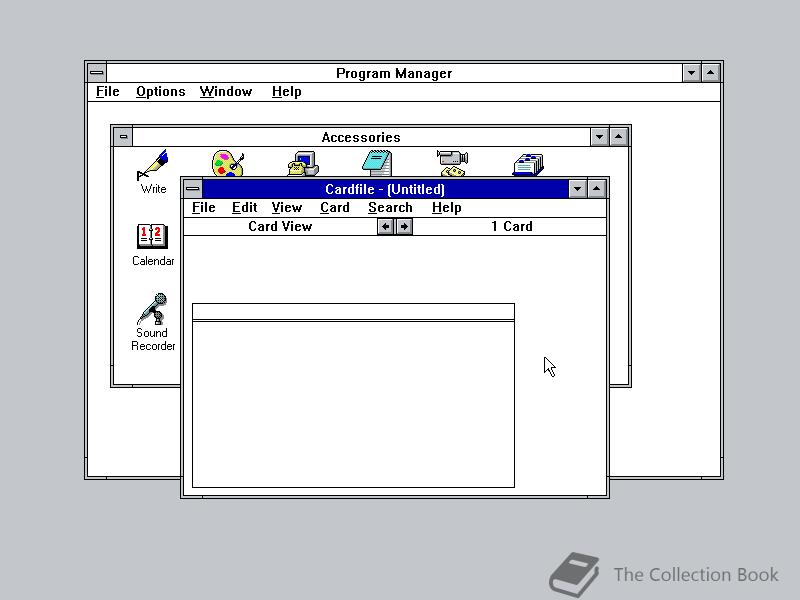Open Cardfile File menu
The image size is (800, 600).
tap(204, 208)
